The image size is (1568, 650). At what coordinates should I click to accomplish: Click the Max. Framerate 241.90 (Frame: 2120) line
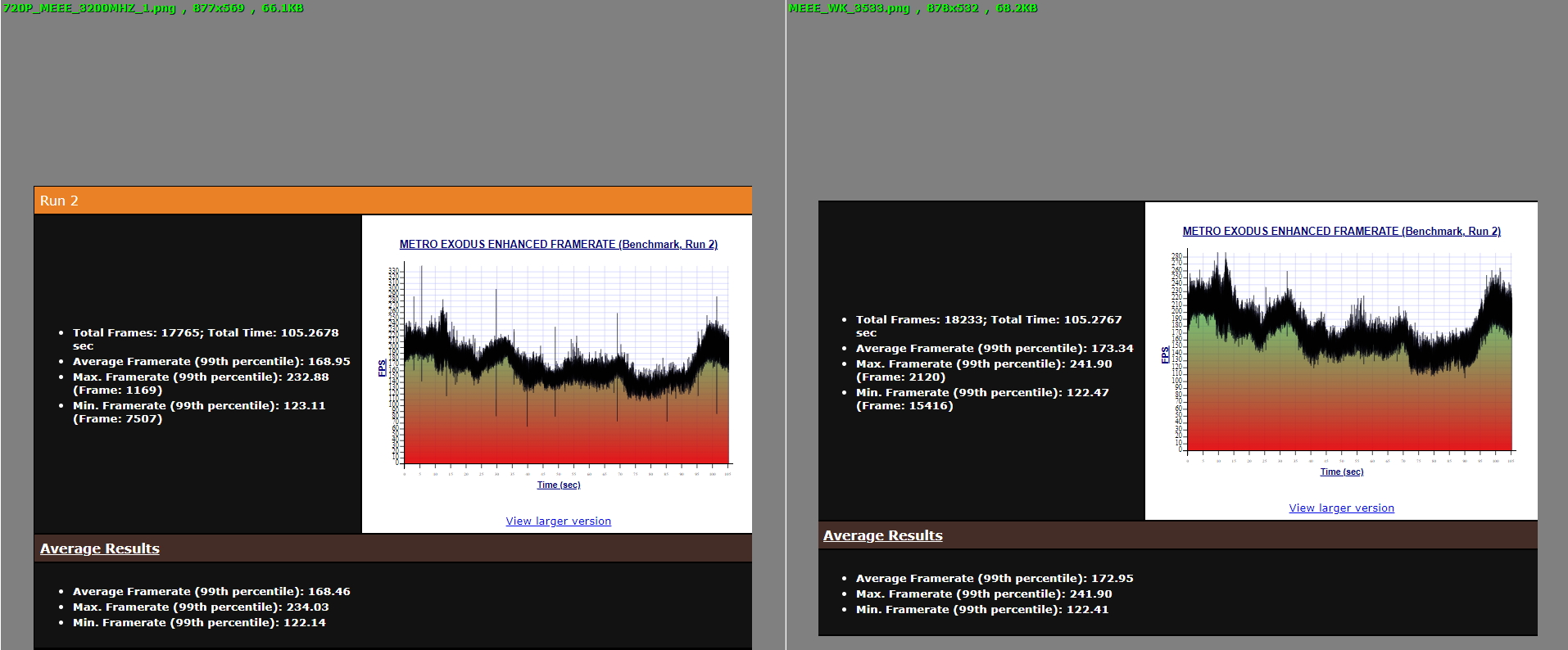tap(984, 370)
